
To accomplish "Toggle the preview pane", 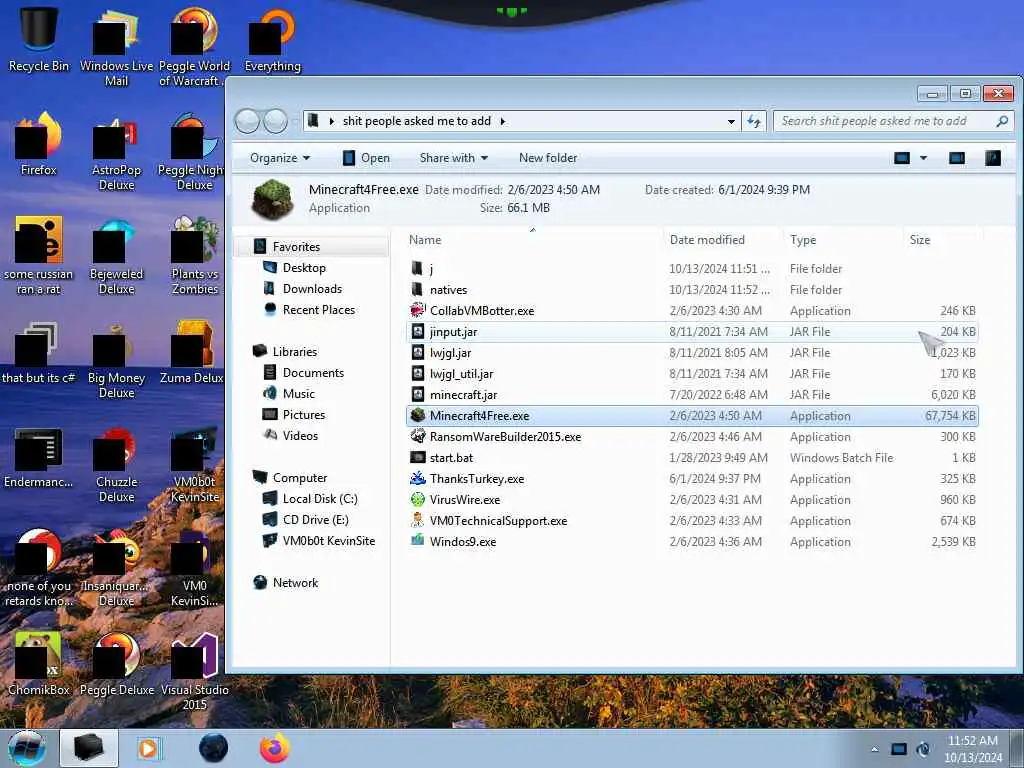I will click(x=957, y=158).
